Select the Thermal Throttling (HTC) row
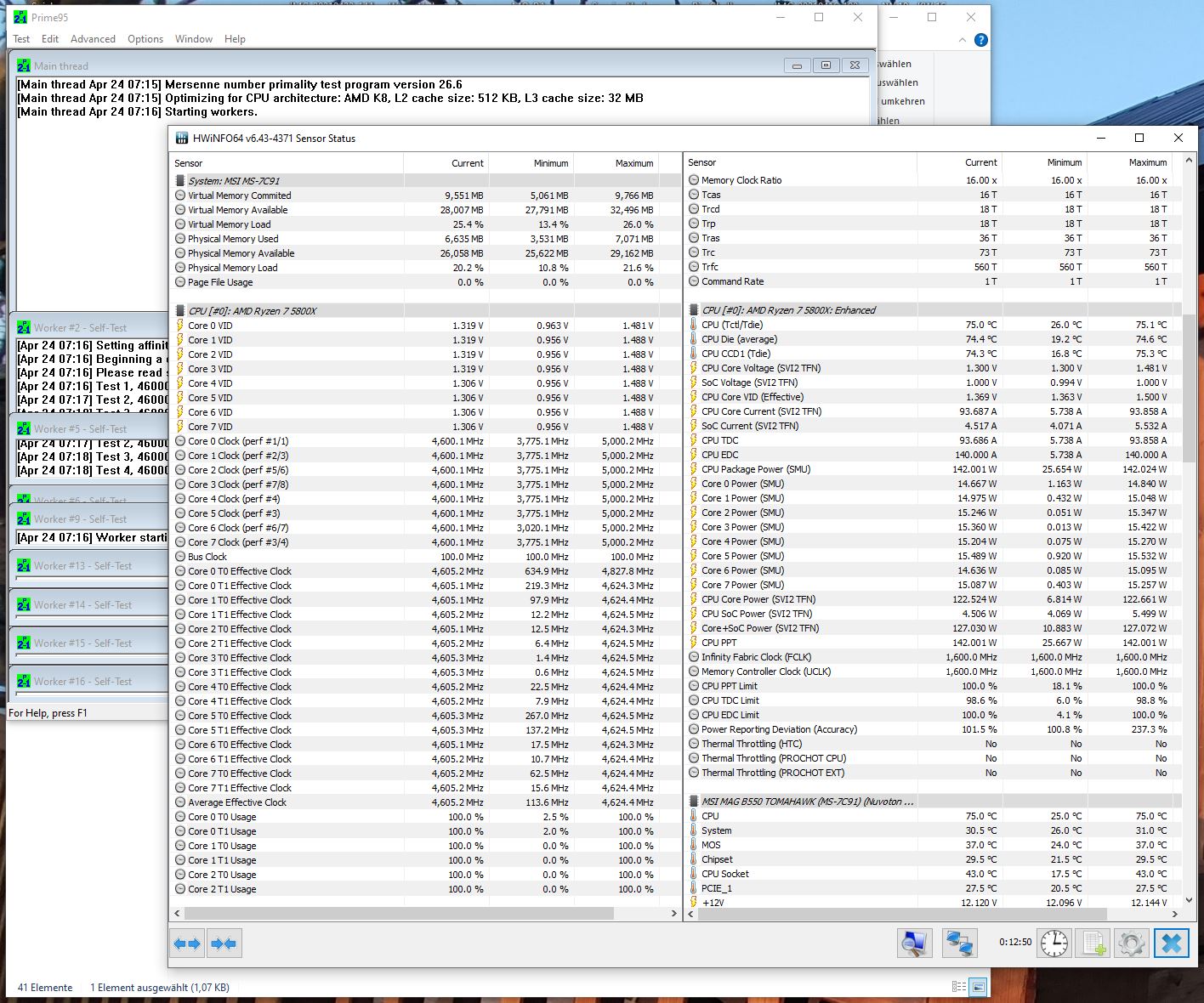This screenshot has height=1003, width=1204. pyautogui.click(x=933, y=744)
